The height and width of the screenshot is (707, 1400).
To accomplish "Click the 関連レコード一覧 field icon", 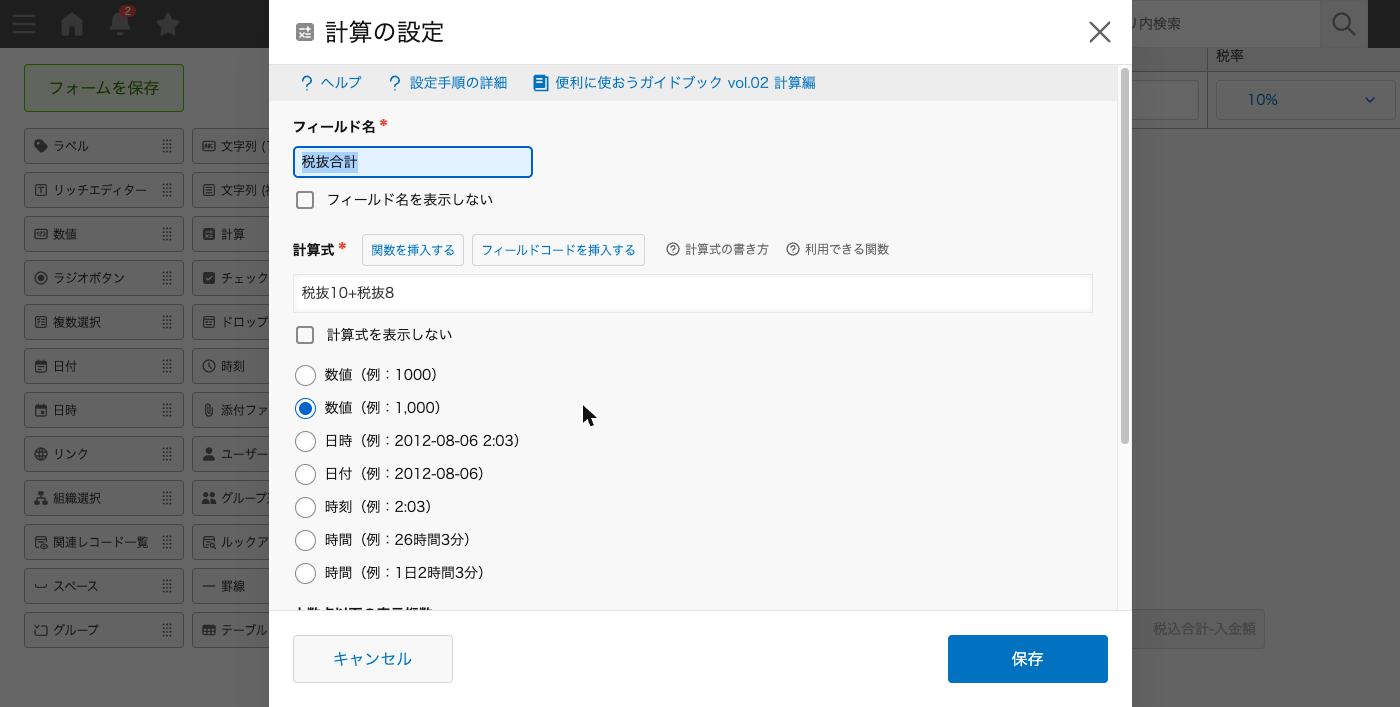I will click(41, 542).
